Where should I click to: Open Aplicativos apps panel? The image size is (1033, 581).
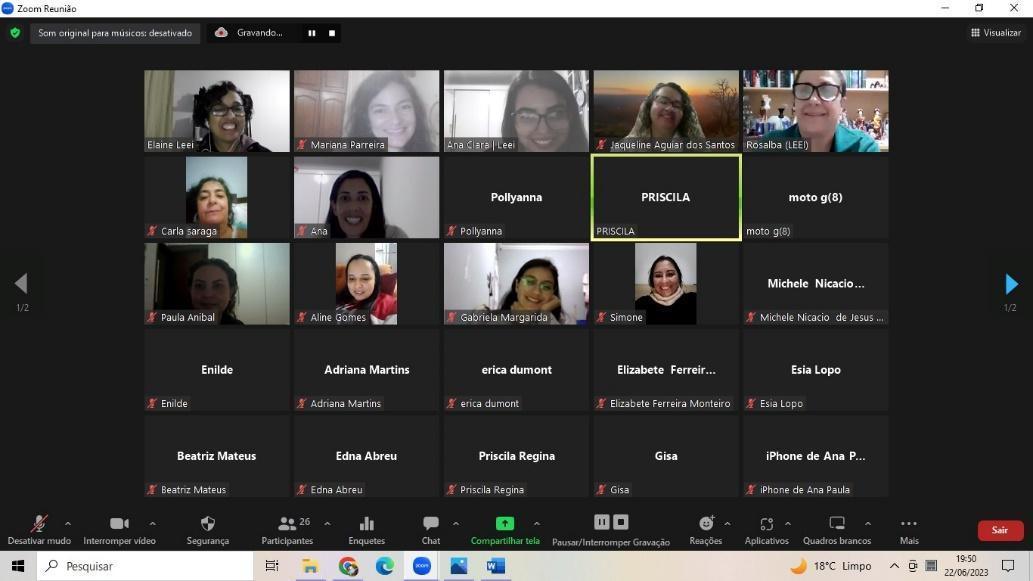click(766, 530)
